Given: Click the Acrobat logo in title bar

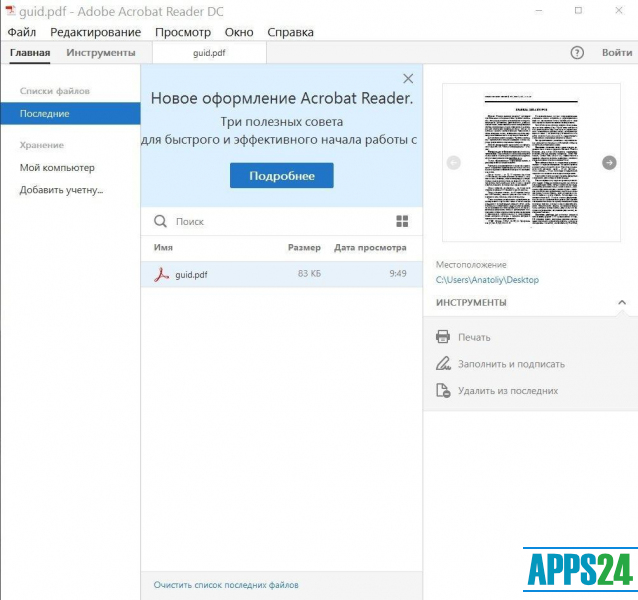Looking at the screenshot, I should pos(10,11).
